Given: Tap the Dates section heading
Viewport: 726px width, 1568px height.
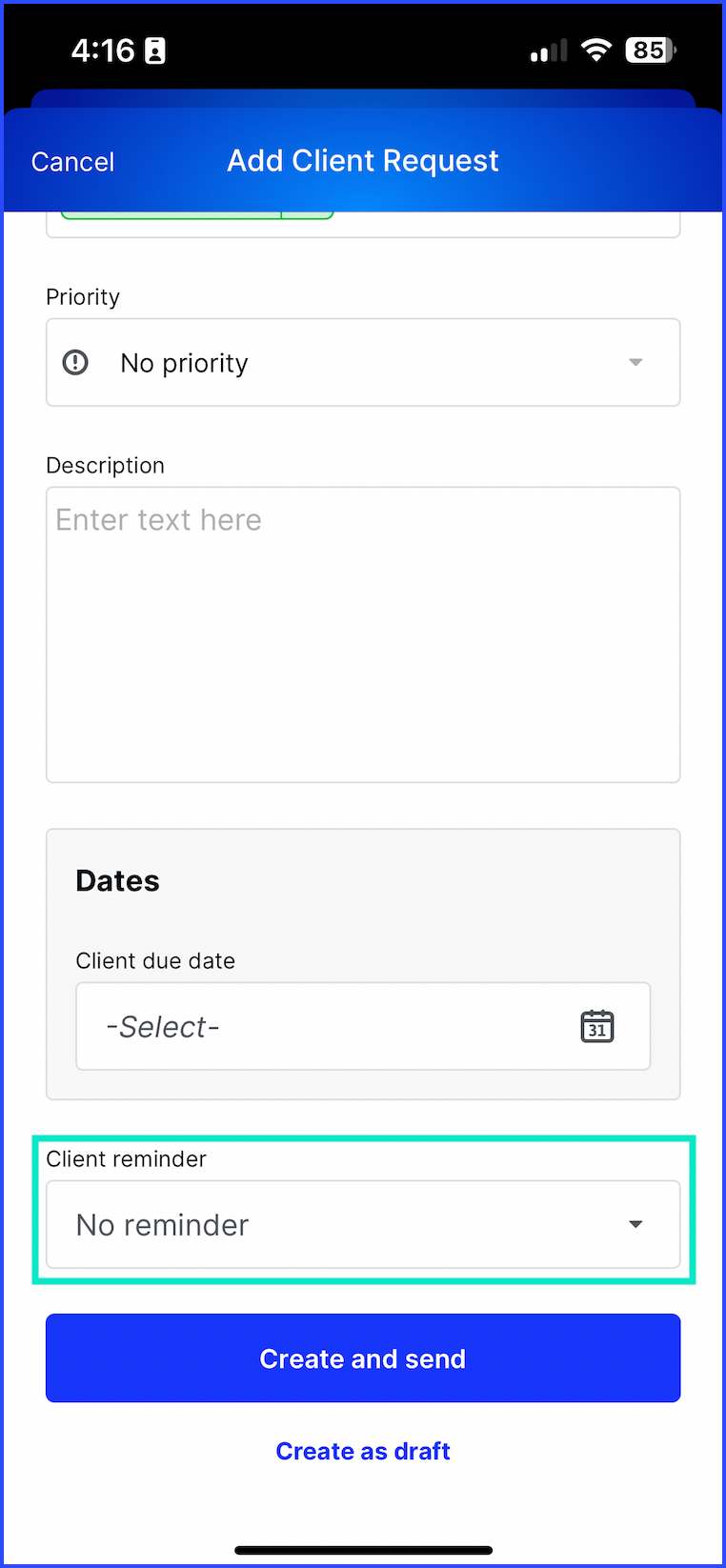Looking at the screenshot, I should point(117,880).
